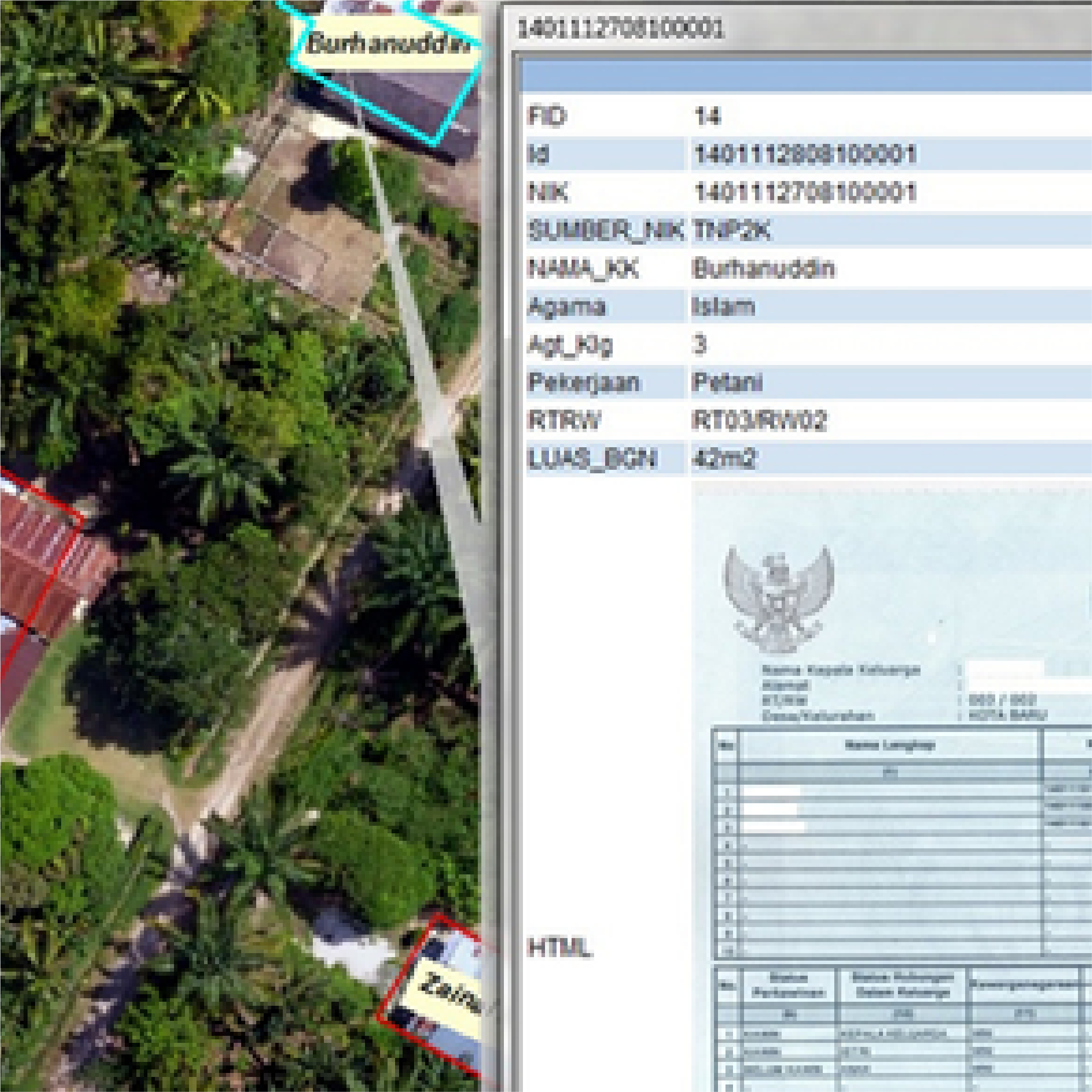
Task: Select the Agama value Islam
Action: point(723,307)
